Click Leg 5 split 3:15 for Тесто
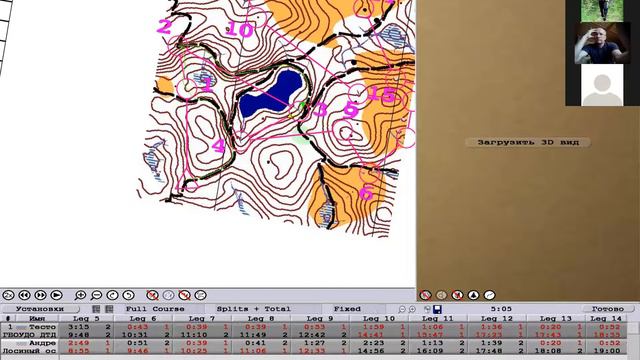Image resolution: width=640 pixels, height=360 pixels. tap(78, 327)
